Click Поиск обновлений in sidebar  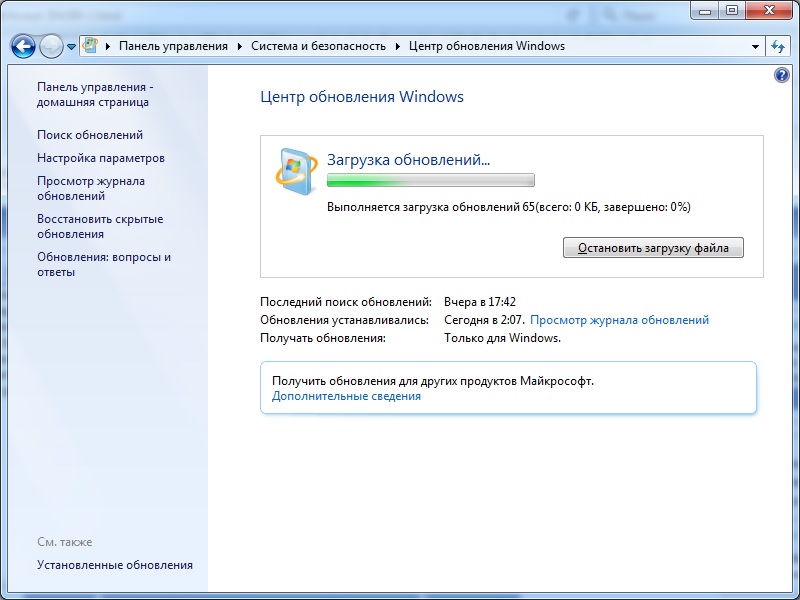tap(90, 135)
